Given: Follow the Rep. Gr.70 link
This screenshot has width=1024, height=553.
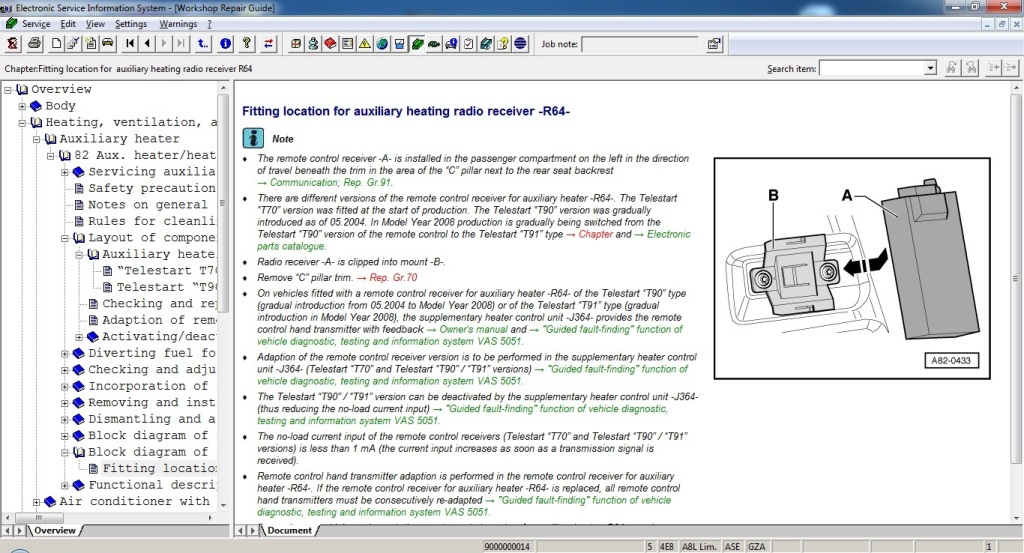Looking at the screenshot, I should click(393, 277).
